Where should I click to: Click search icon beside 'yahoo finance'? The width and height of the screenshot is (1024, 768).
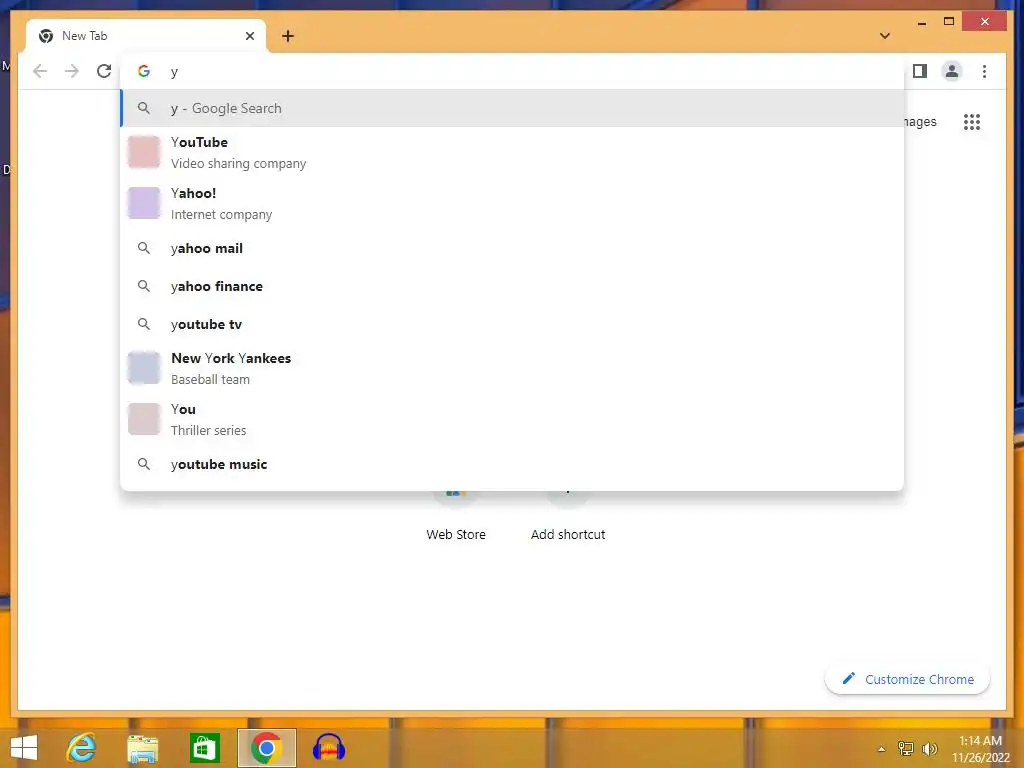144,286
